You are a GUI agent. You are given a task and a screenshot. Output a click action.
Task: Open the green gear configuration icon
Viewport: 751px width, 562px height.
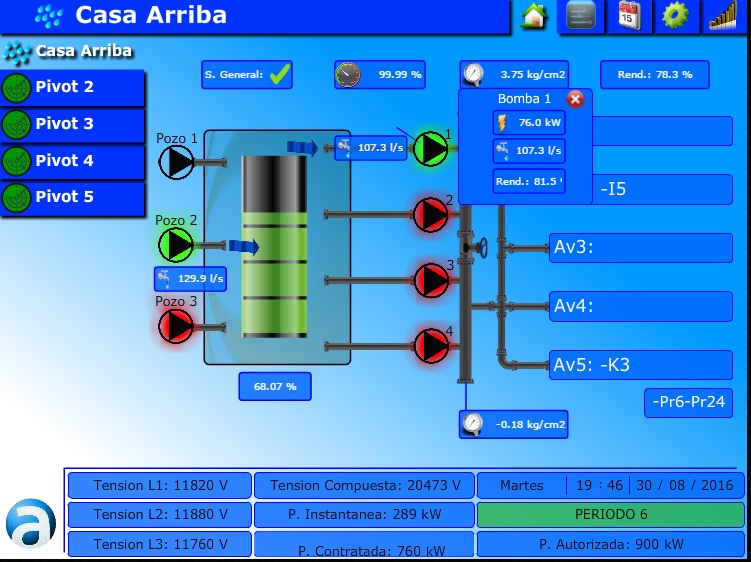pos(675,15)
